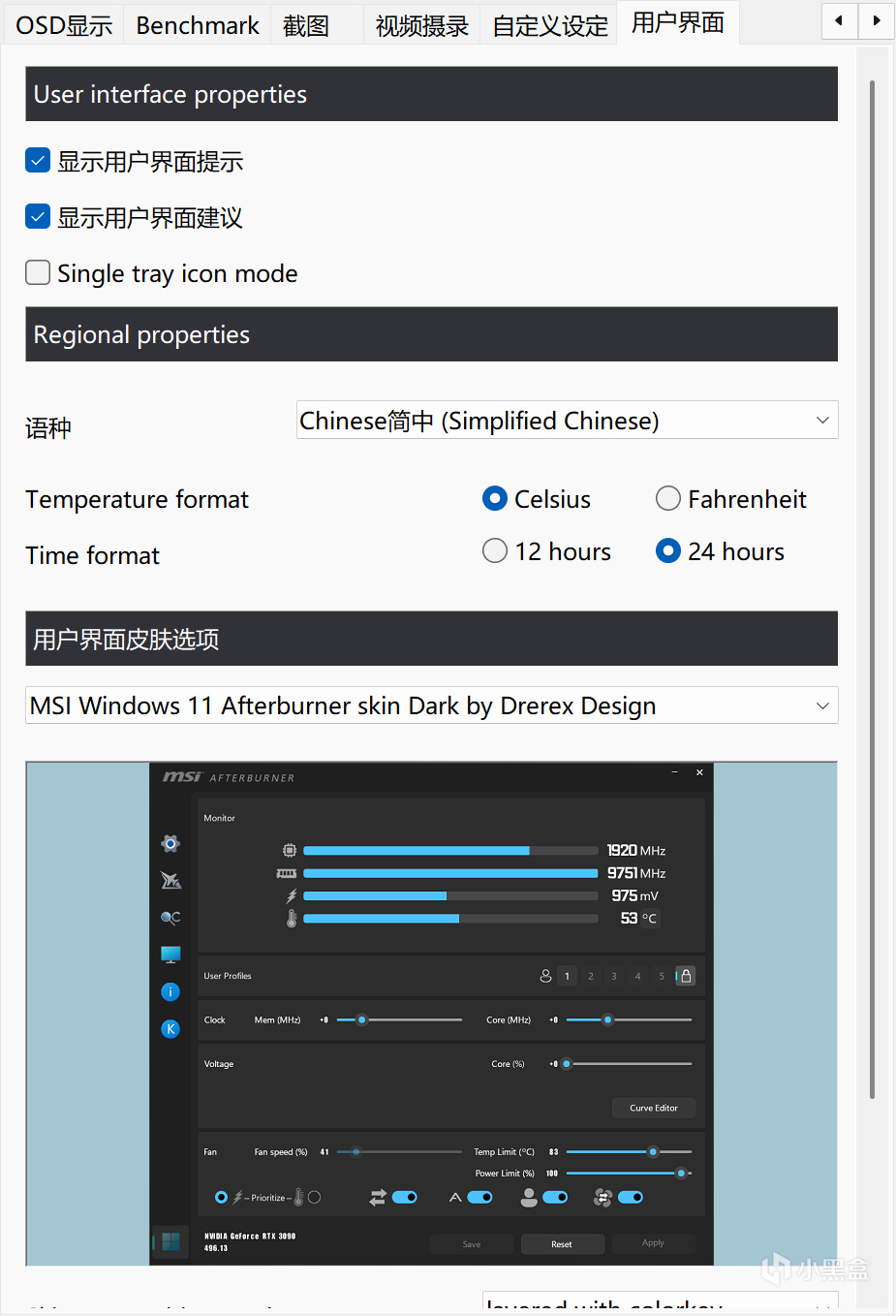Click the Windows logo icon in preview corner
The height and width of the screenshot is (1316, 896).
[x=170, y=1241]
